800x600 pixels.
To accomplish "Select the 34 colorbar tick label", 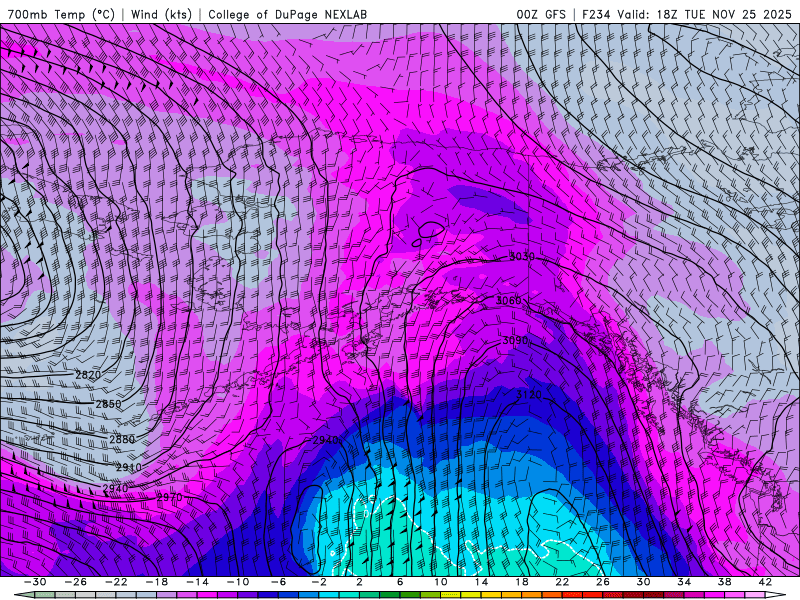I will pyautogui.click(x=684, y=582).
